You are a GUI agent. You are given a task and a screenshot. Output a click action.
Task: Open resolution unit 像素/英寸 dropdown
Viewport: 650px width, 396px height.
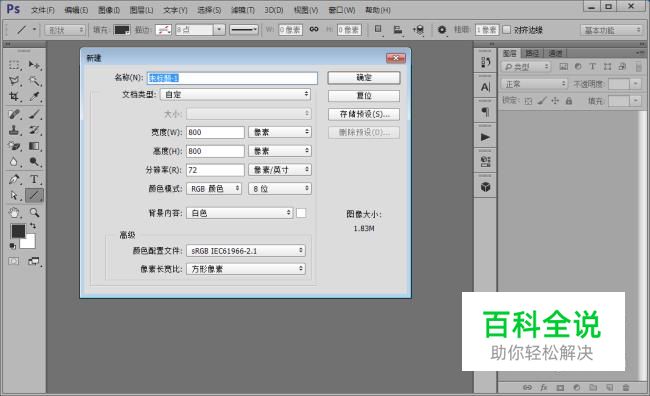[280, 170]
